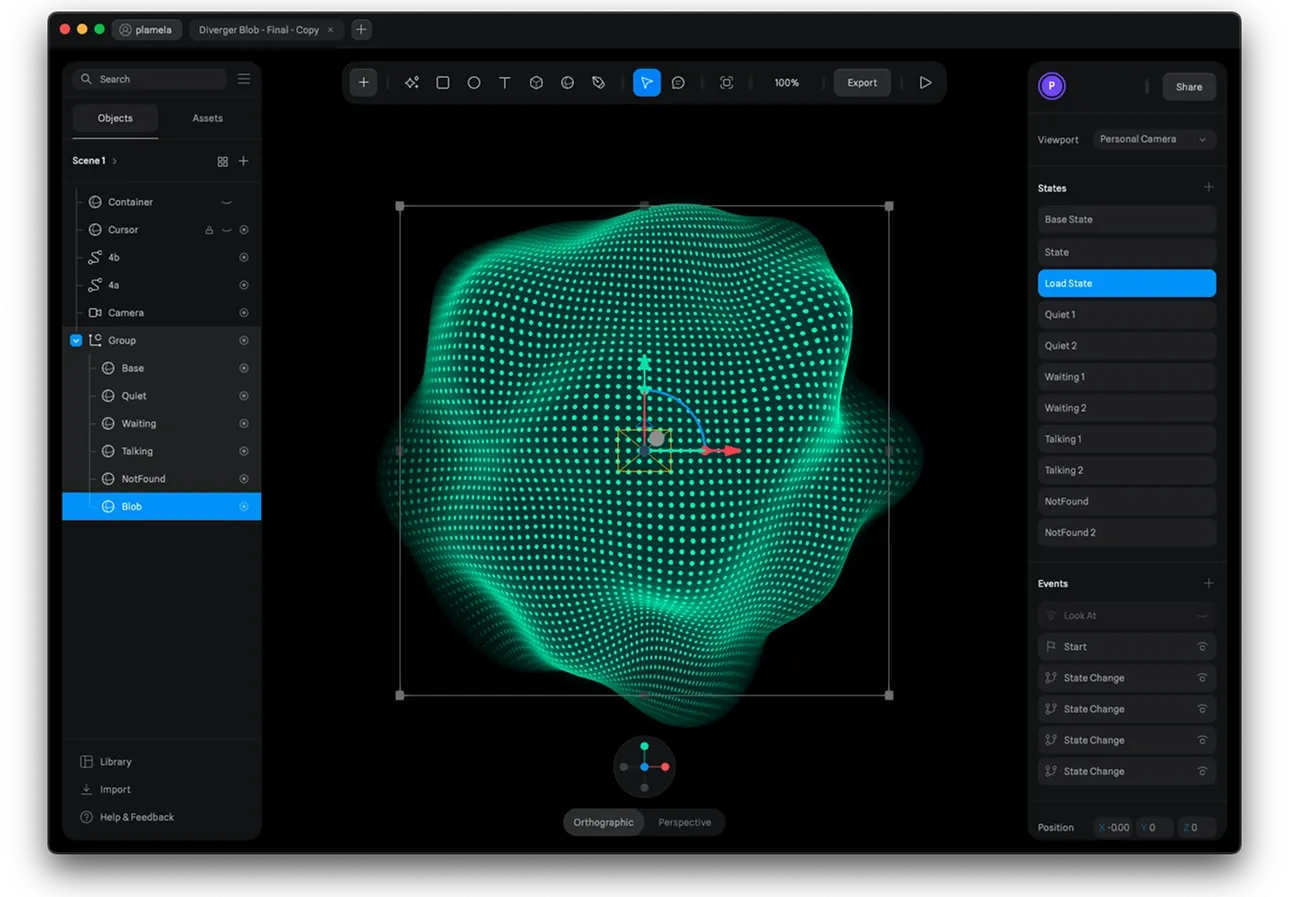Select the Rectangle shape tool
The image size is (1289, 897).
click(x=443, y=83)
